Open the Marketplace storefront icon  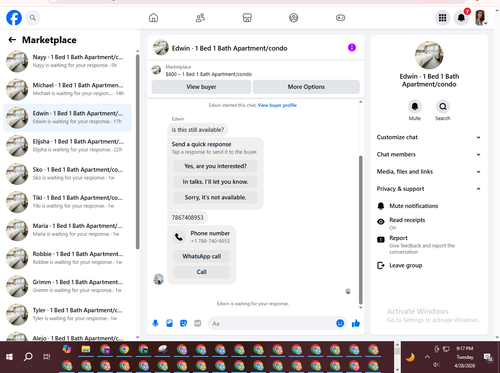tap(247, 18)
